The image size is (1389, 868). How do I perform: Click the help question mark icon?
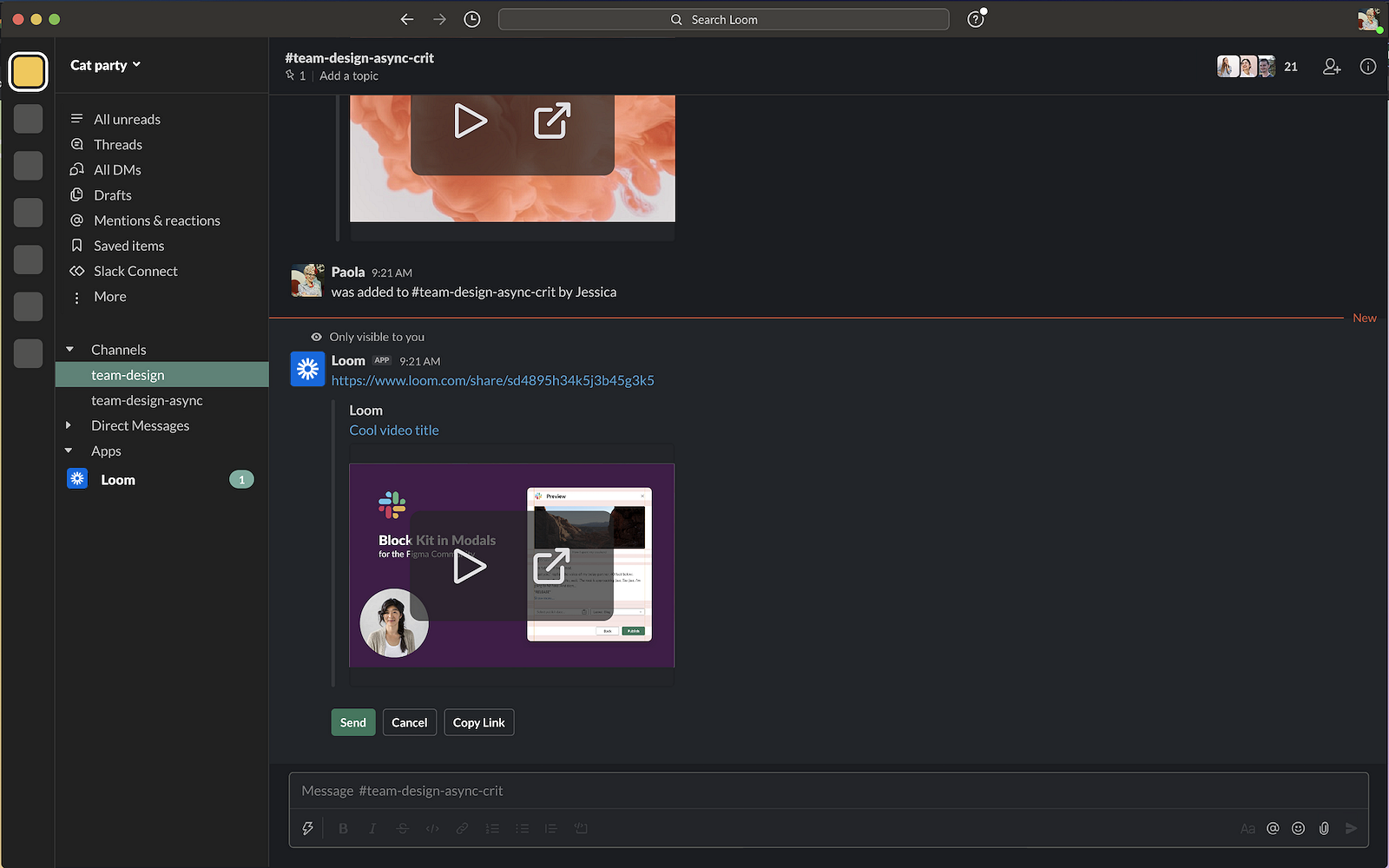[976, 19]
